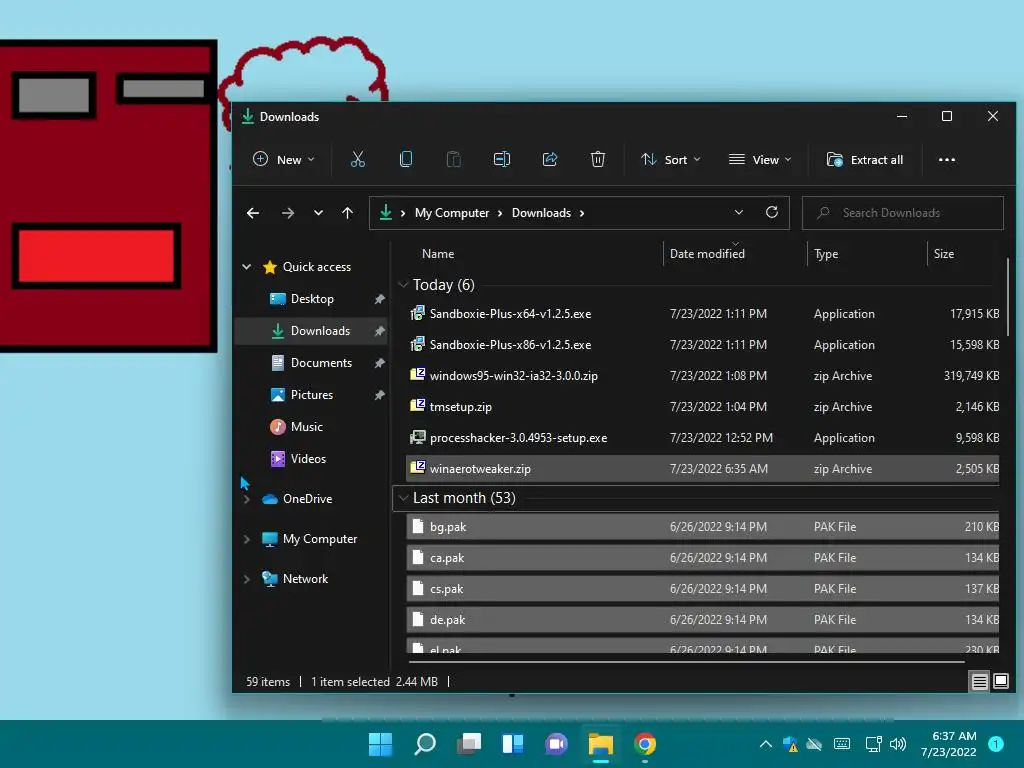
Task: Show hidden system tray icons
Action: pyautogui.click(x=765, y=744)
